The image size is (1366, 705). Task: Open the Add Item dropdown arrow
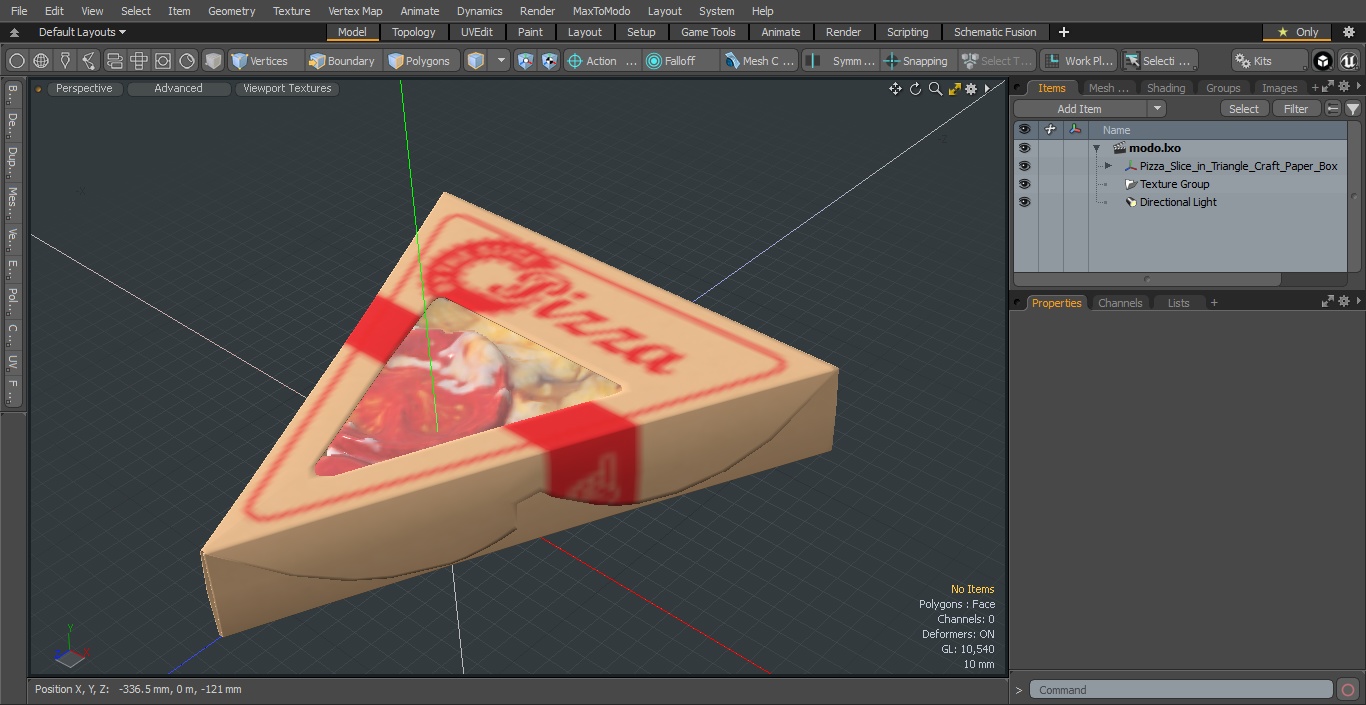pyautogui.click(x=1157, y=109)
